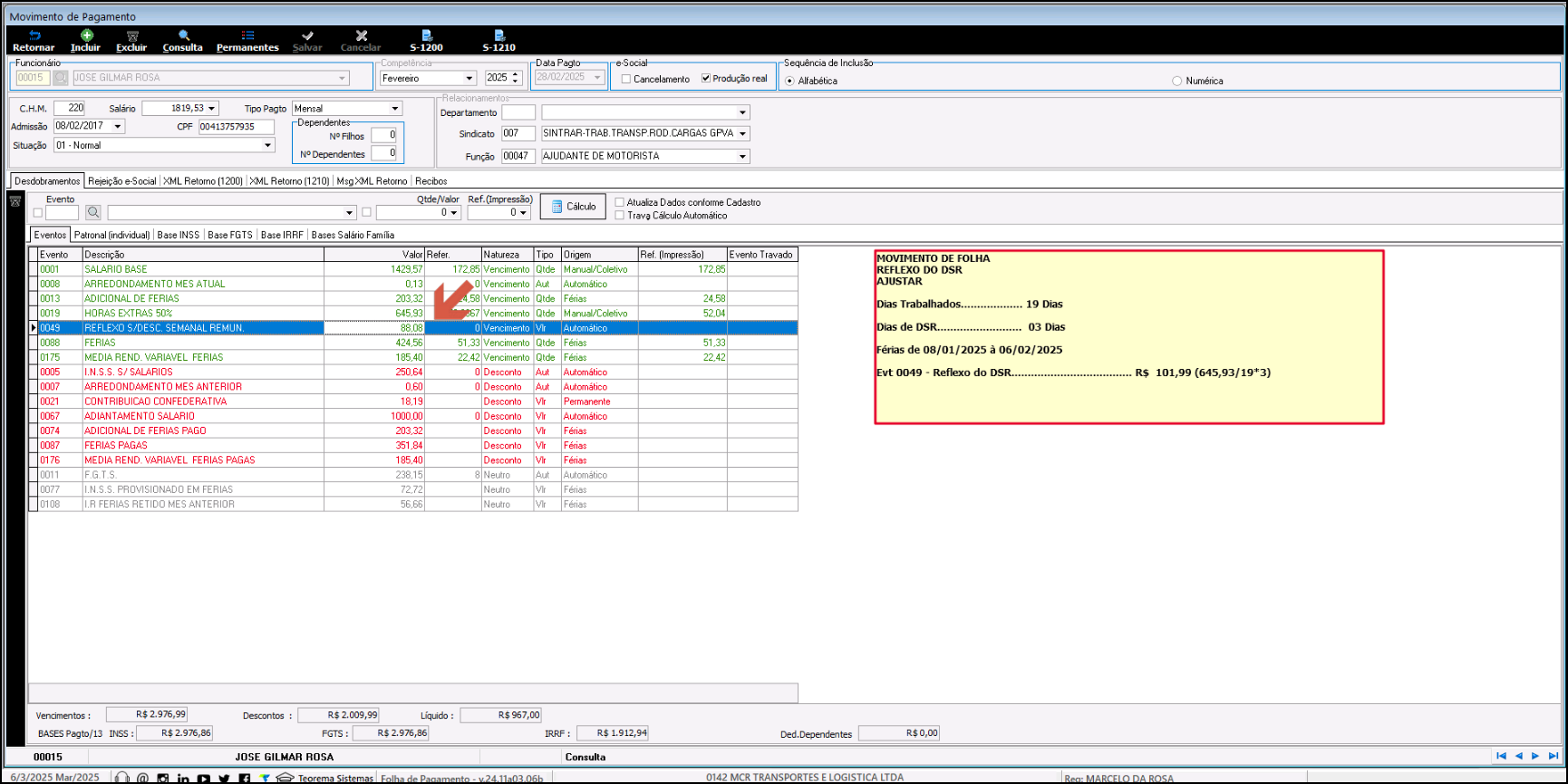Open the LinkedIn icon in status bar
1568x784 pixels.
click(x=183, y=778)
